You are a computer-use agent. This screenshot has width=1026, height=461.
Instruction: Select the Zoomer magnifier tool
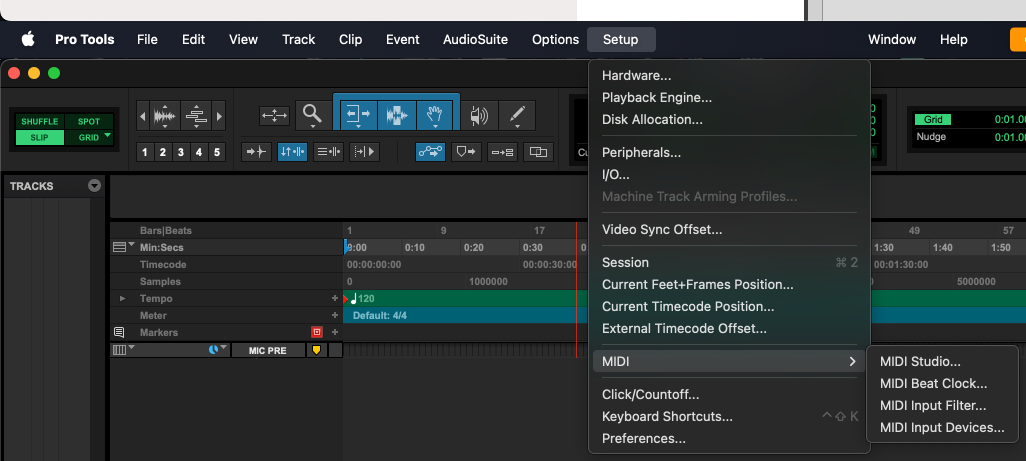click(x=313, y=115)
